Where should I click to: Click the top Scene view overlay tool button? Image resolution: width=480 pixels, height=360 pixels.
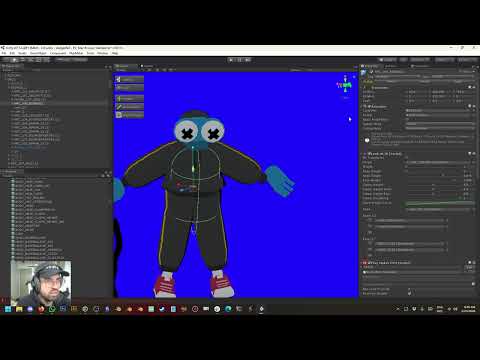[x=129, y=79]
